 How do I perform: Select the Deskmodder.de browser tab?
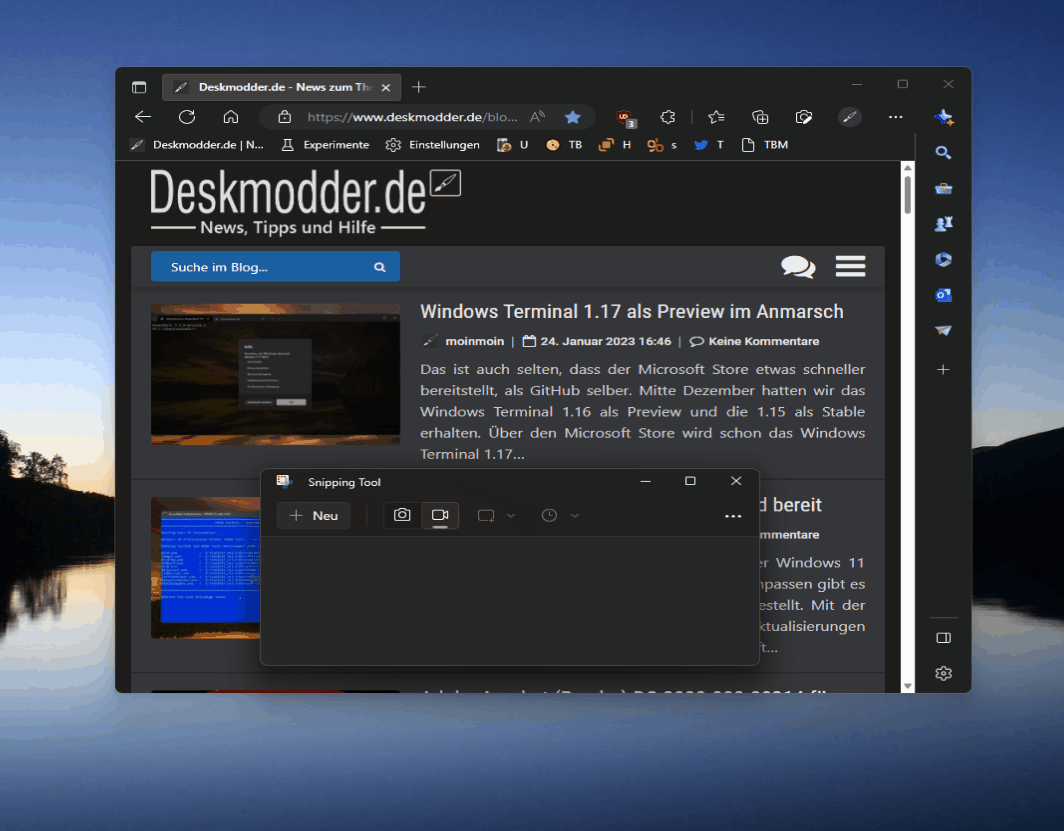[x=282, y=87]
